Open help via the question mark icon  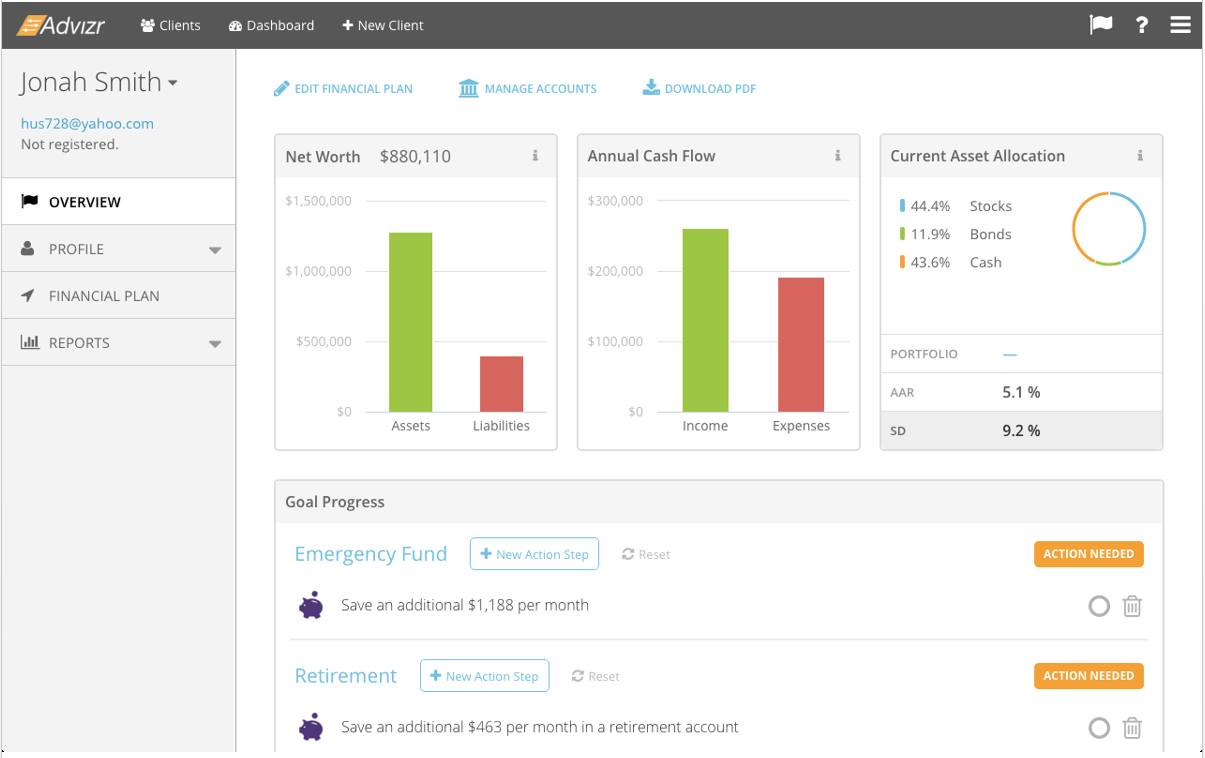tap(1141, 25)
